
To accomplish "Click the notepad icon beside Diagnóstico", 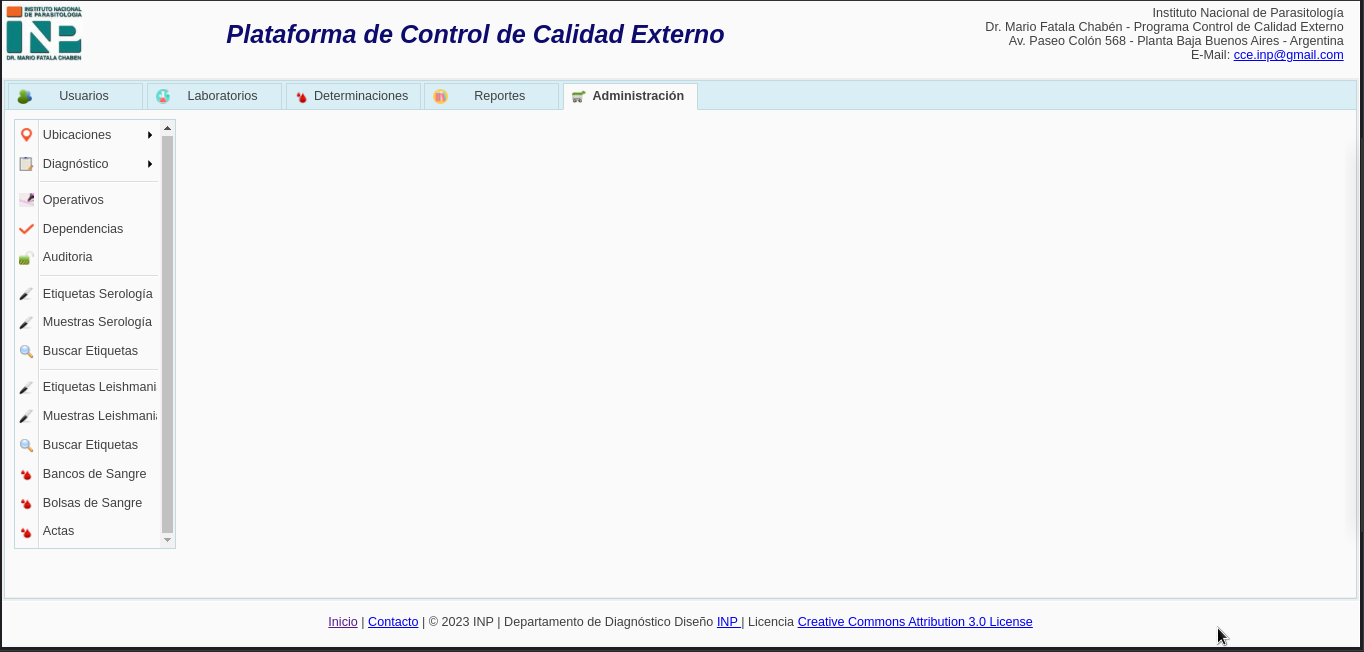I will [26, 164].
